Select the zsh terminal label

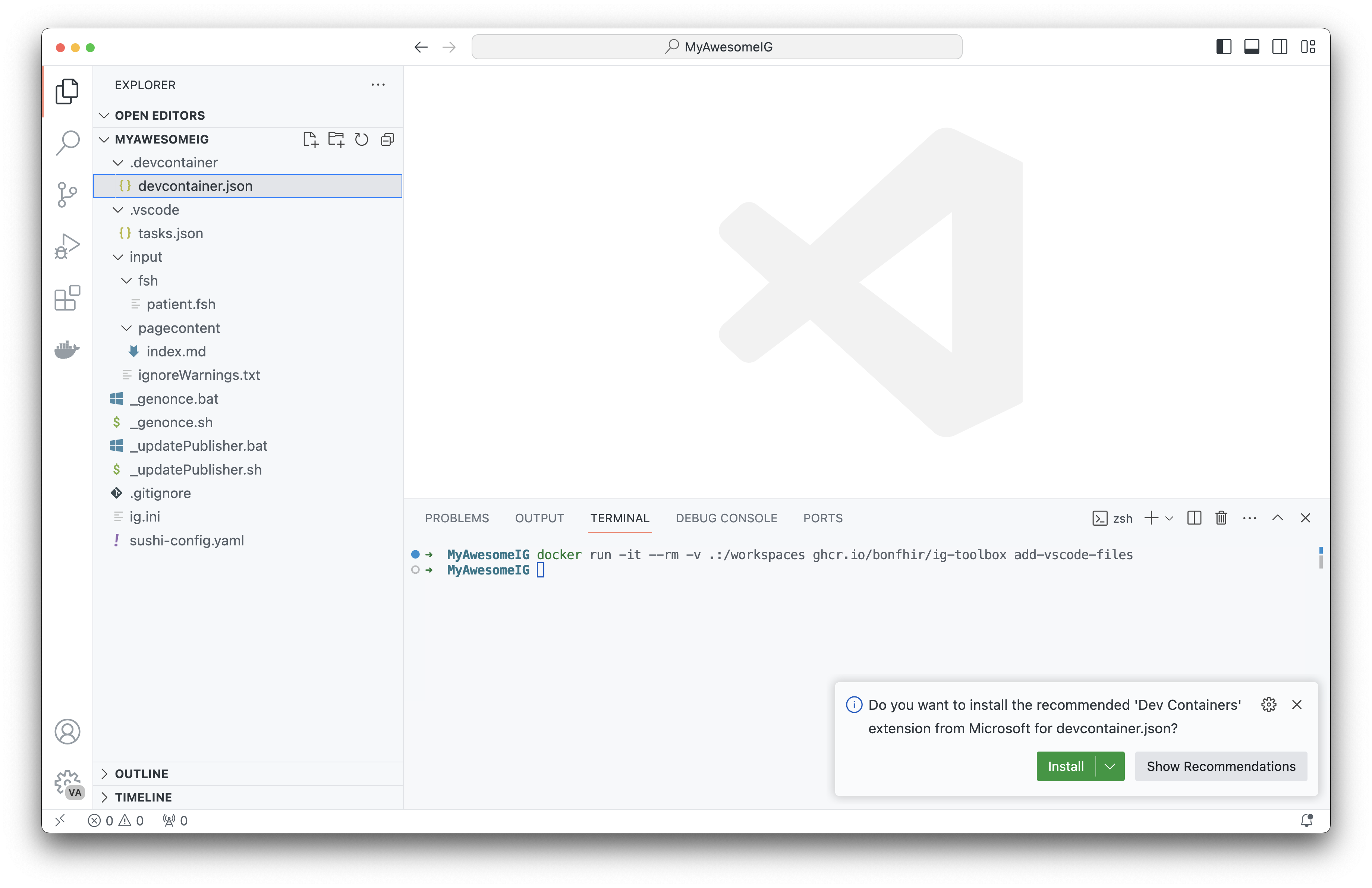(1112, 518)
